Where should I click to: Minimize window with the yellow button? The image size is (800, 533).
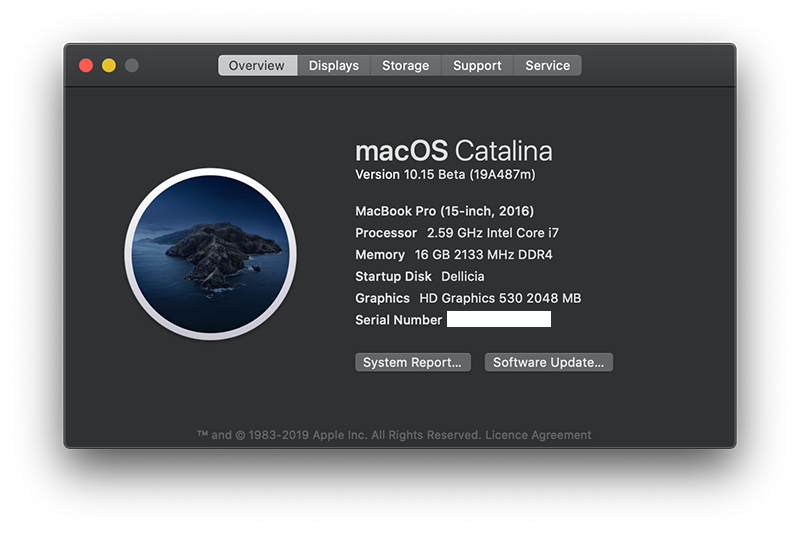tap(109, 65)
